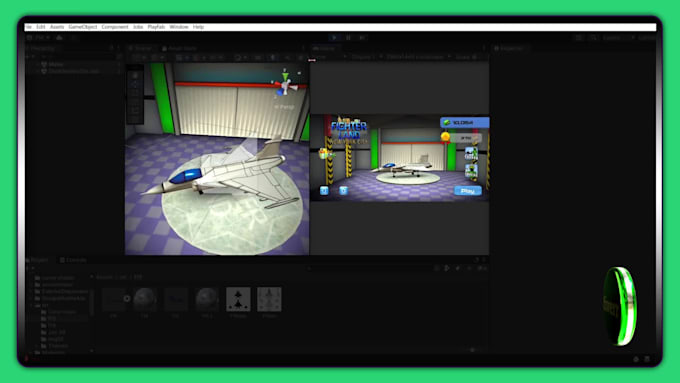Click the gold medal icon in game view

click(445, 137)
